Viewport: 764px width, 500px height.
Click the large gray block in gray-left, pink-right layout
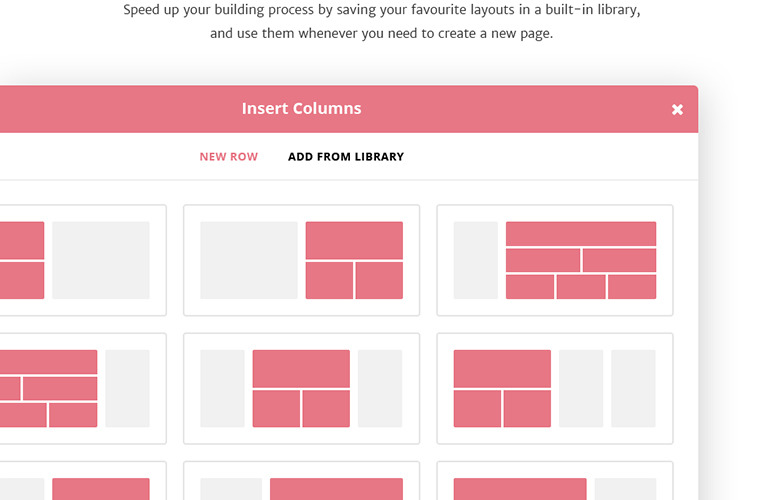249,260
